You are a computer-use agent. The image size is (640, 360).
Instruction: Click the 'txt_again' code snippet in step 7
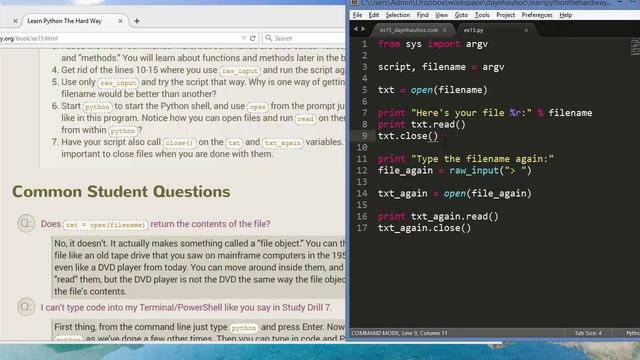coord(282,143)
